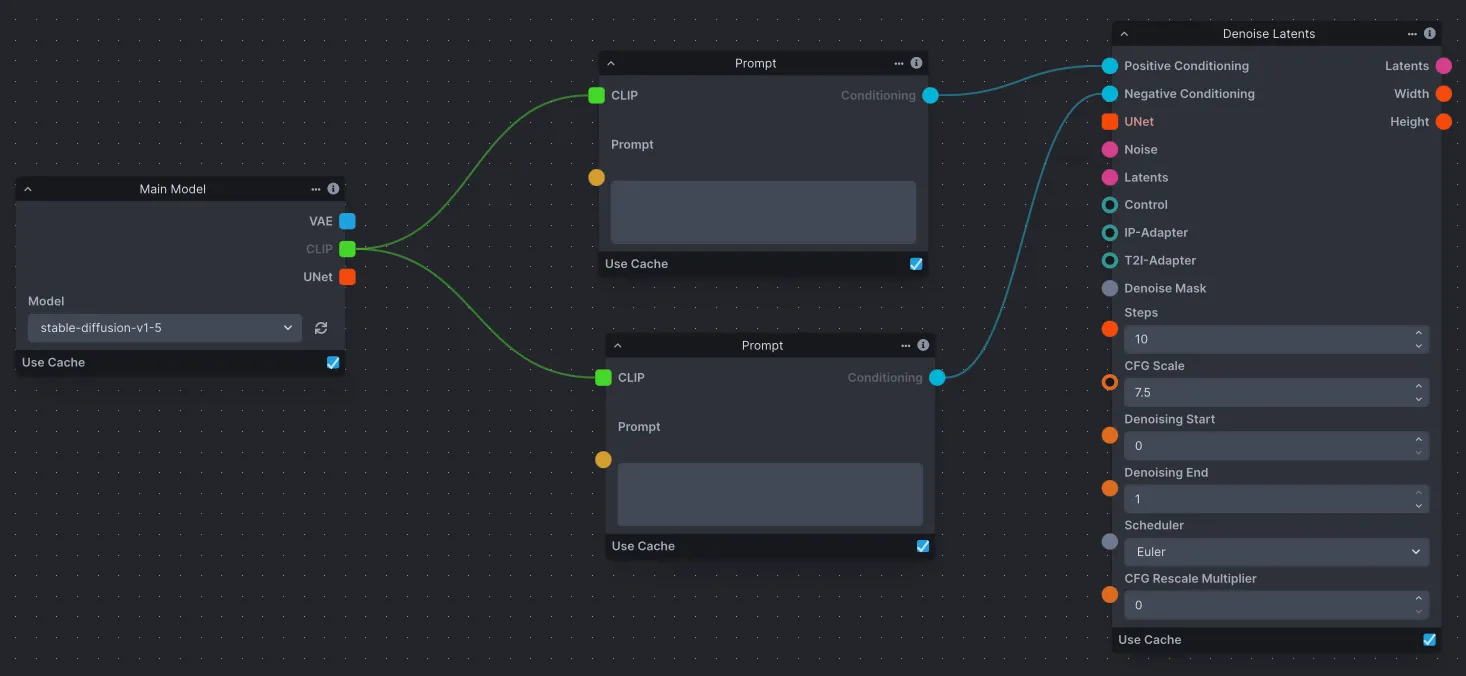Collapse the upper Prompt node with its chevron

pyautogui.click(x=610, y=63)
